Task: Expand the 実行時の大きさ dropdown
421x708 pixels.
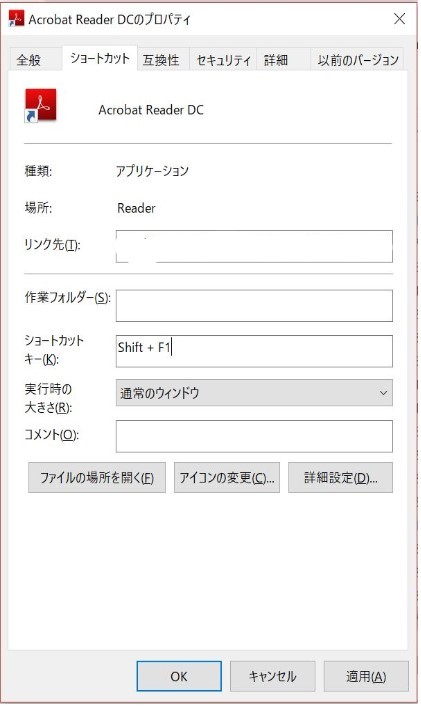Action: point(254,392)
